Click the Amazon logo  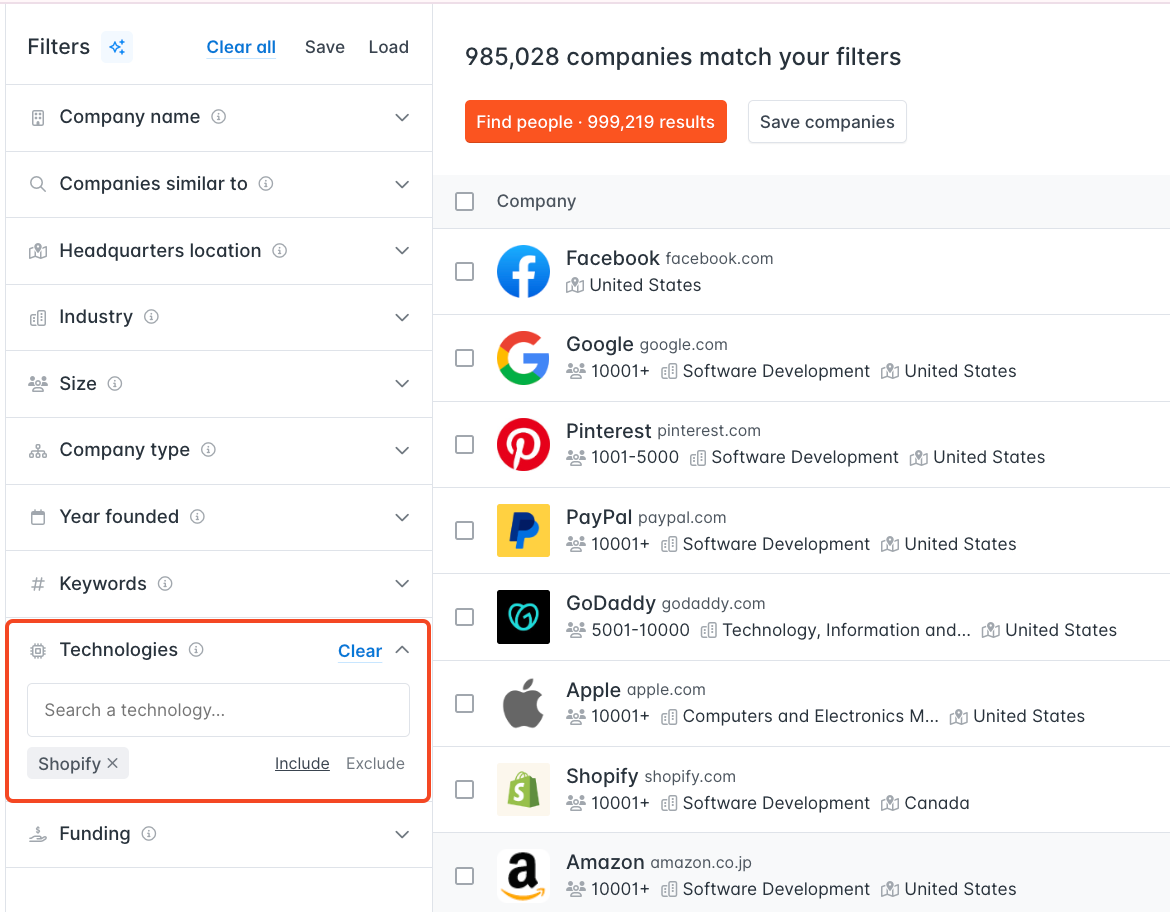523,875
